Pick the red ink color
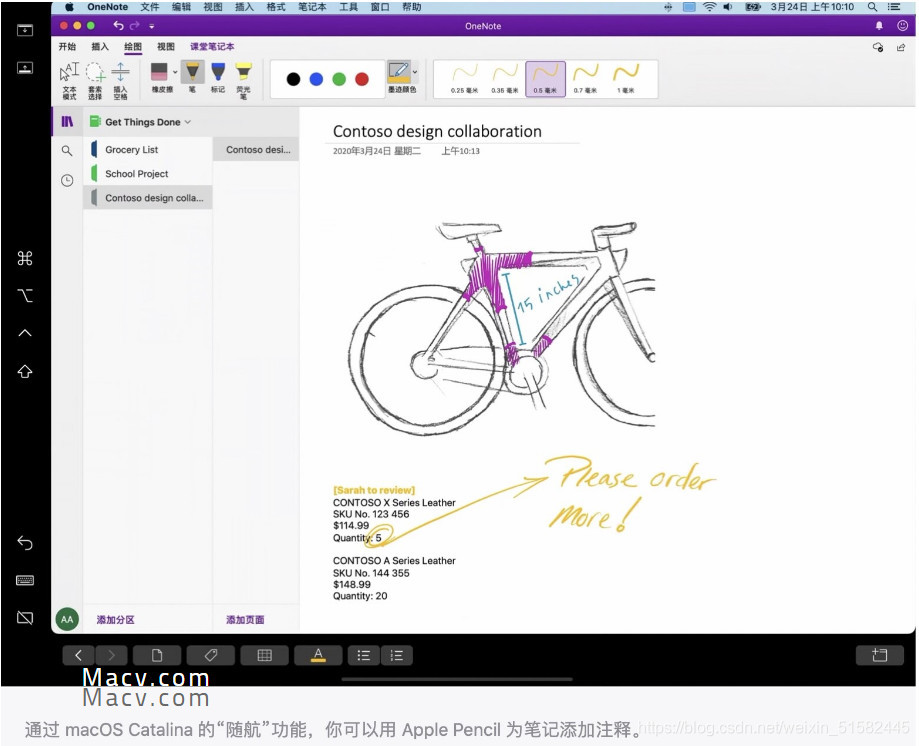This screenshot has height=746, width=919. pos(362,79)
